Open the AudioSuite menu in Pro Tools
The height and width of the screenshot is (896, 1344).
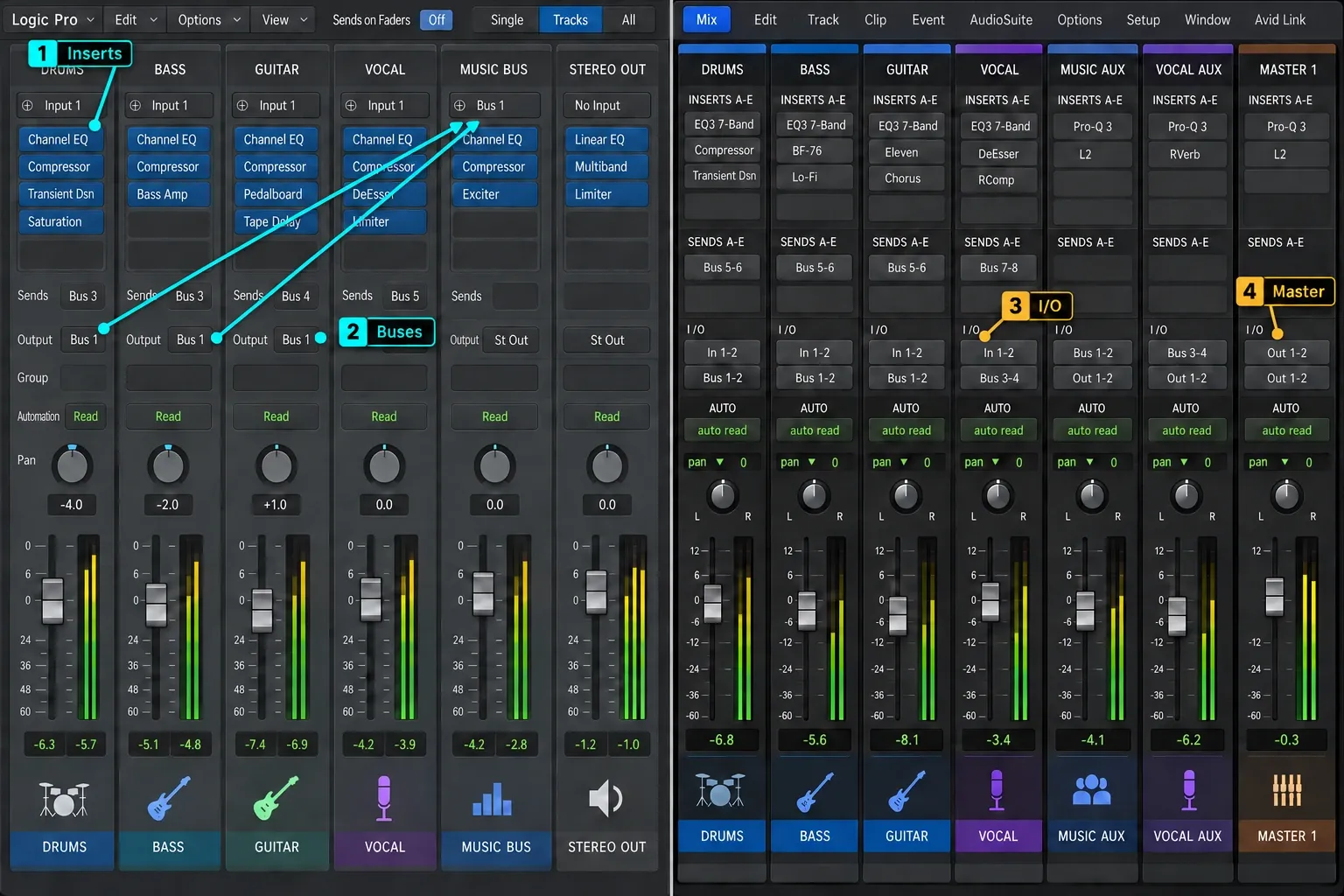1001,19
